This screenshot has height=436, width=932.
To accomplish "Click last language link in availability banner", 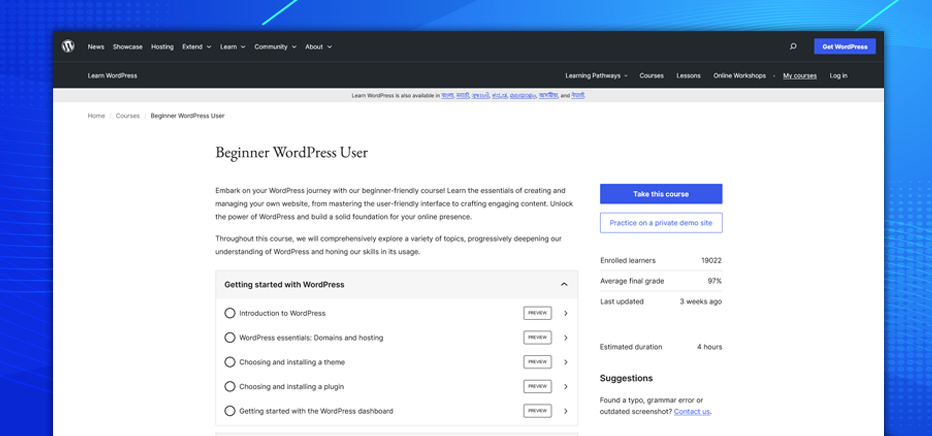I will pyautogui.click(x=578, y=95).
